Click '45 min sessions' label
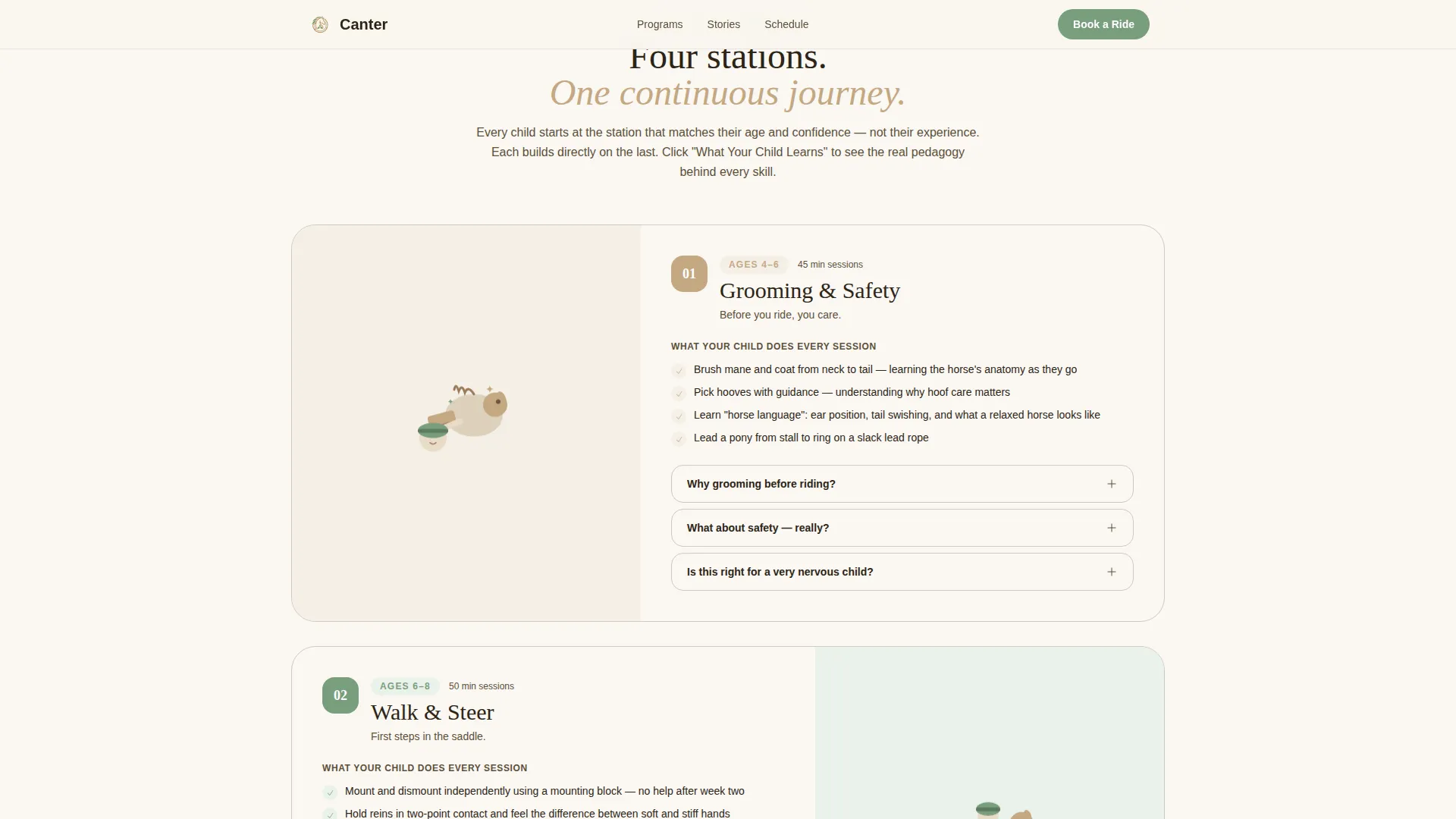 [x=830, y=265]
